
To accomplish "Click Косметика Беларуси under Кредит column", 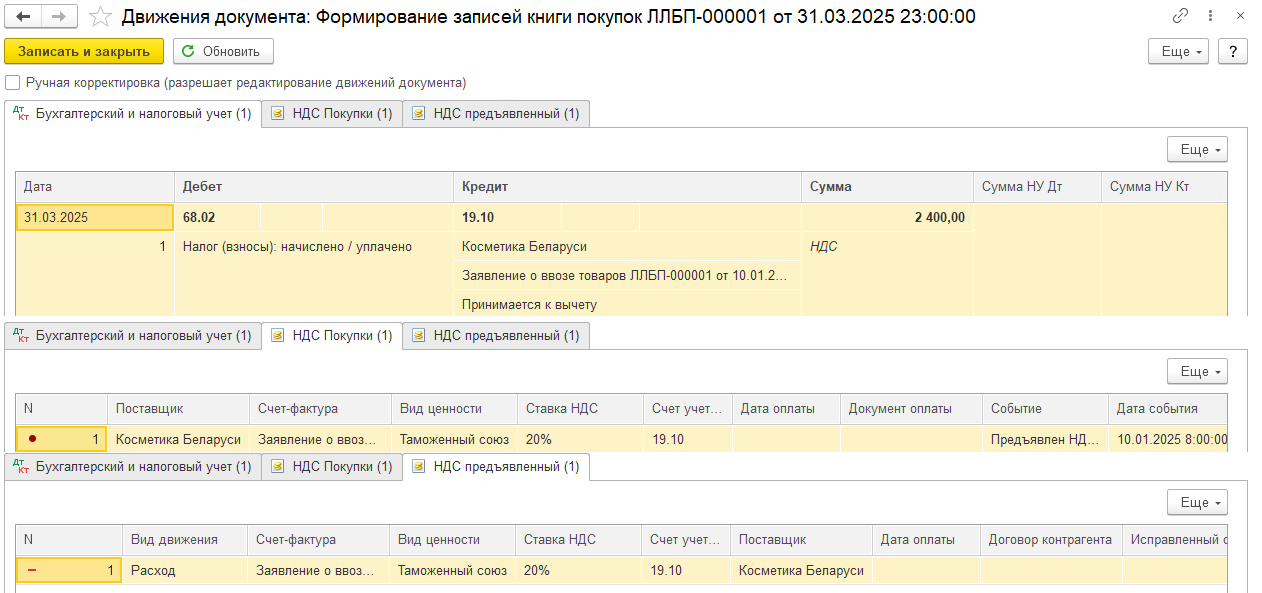I will (x=627, y=246).
